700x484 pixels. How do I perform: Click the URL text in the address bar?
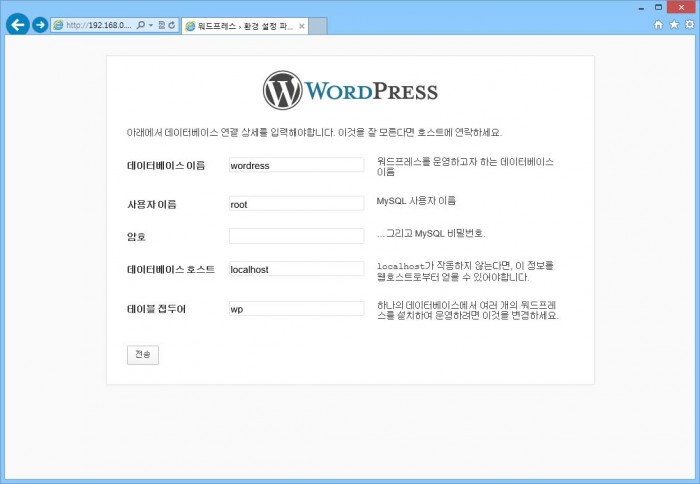(x=99, y=25)
